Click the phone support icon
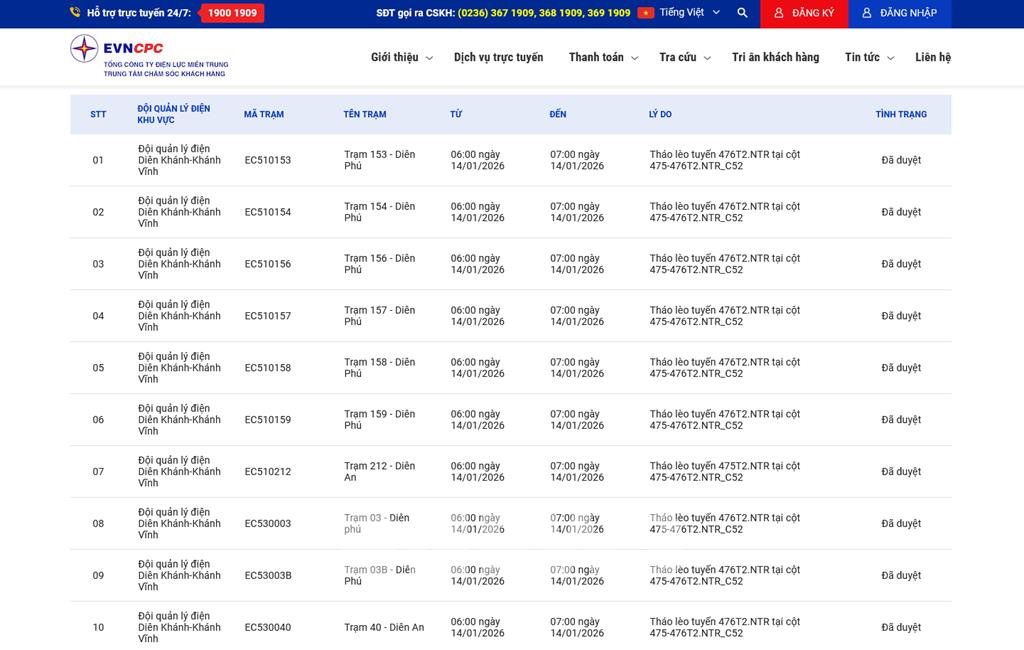This screenshot has height=650, width=1024. [75, 13]
